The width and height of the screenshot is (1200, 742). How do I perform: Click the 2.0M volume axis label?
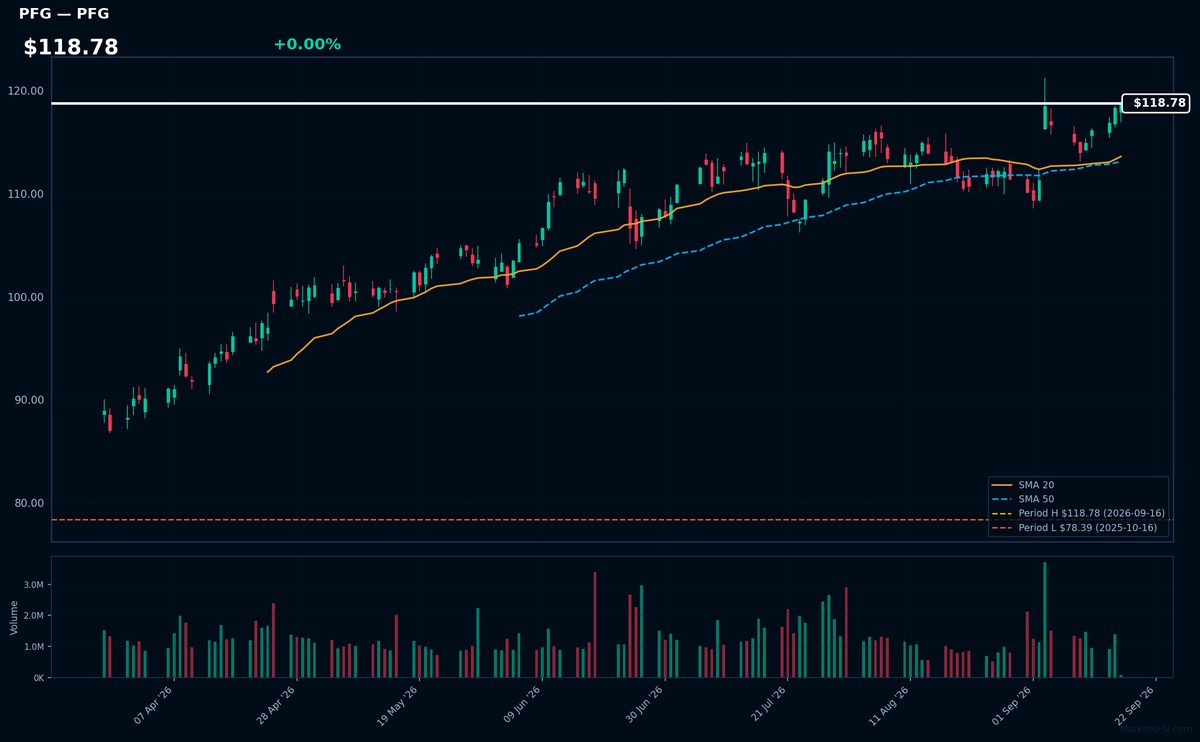click(35, 616)
